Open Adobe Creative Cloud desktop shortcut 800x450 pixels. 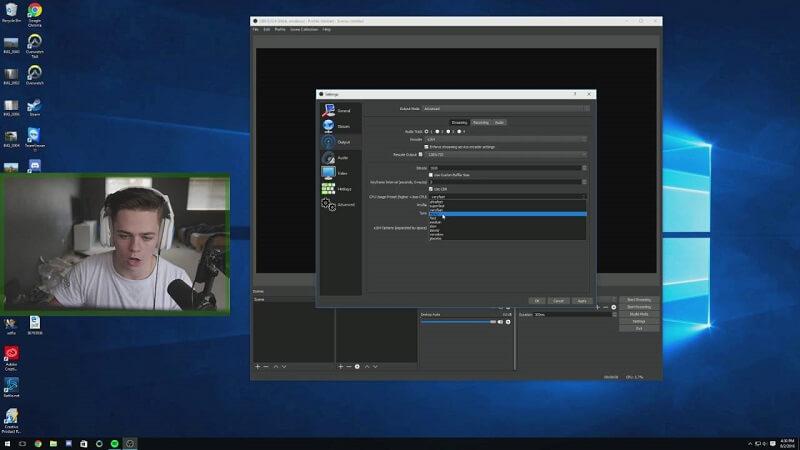point(11,359)
